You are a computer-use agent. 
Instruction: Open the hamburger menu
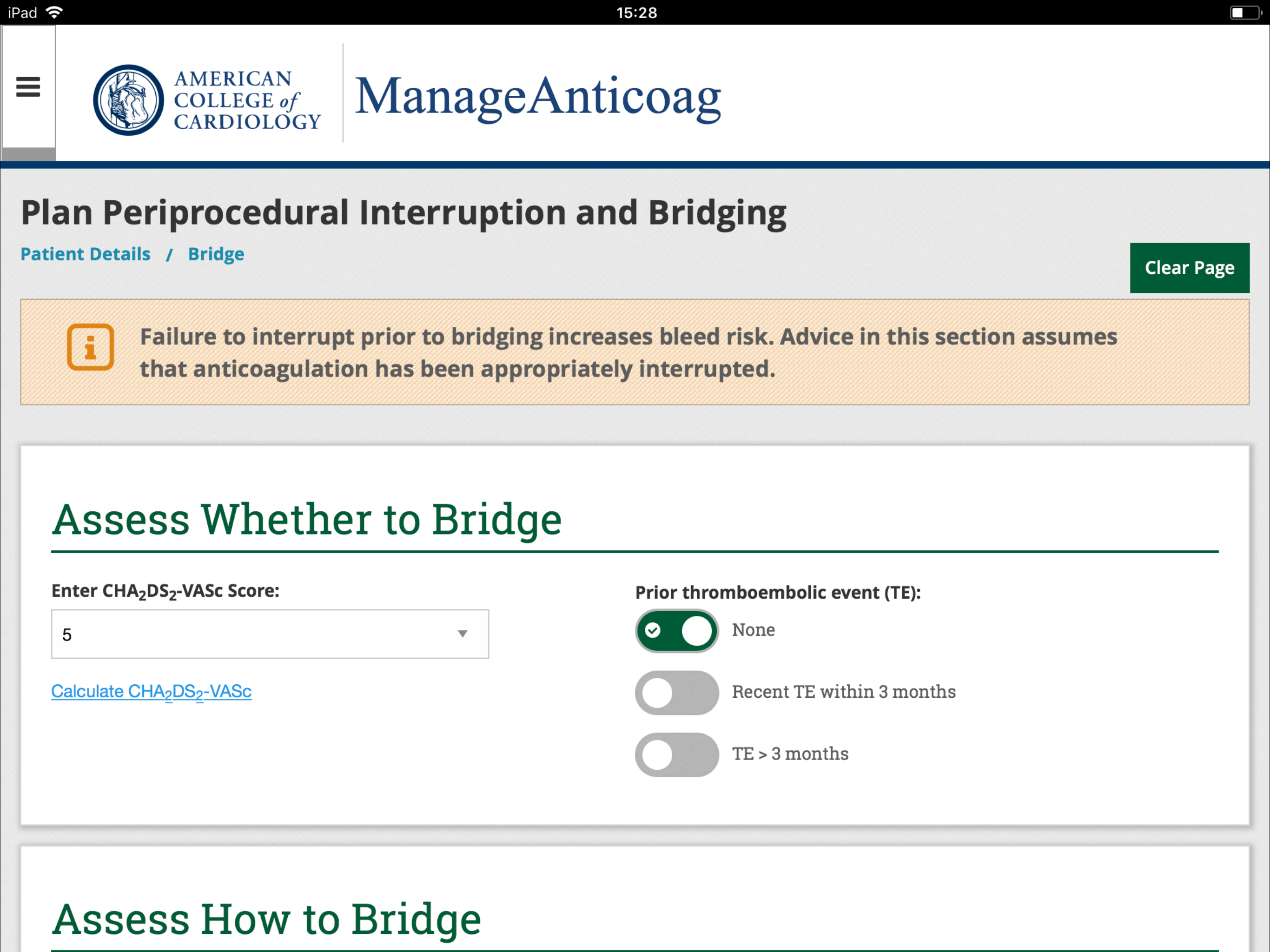point(28,87)
